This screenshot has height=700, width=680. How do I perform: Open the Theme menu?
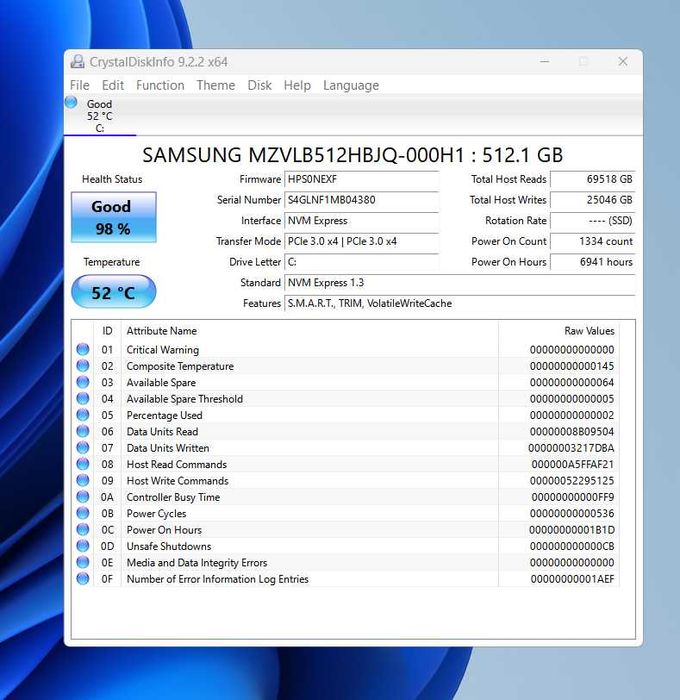(216, 85)
